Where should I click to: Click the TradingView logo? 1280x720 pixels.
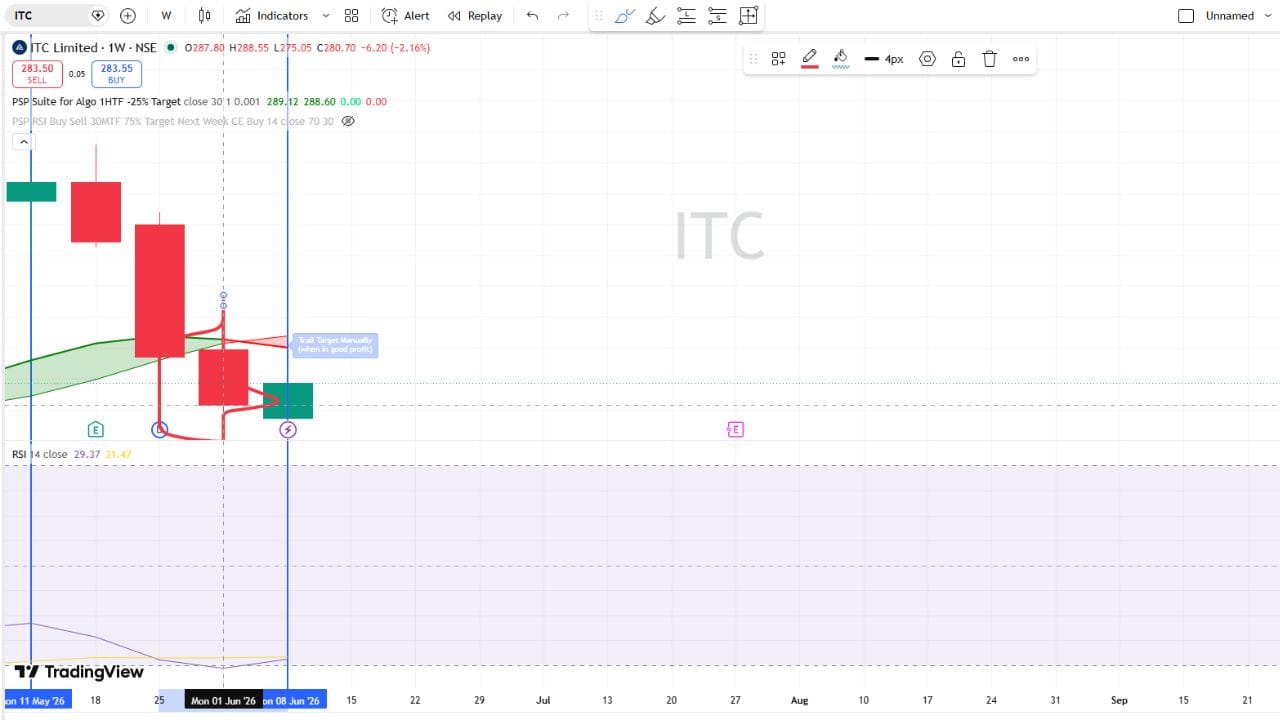[79, 672]
